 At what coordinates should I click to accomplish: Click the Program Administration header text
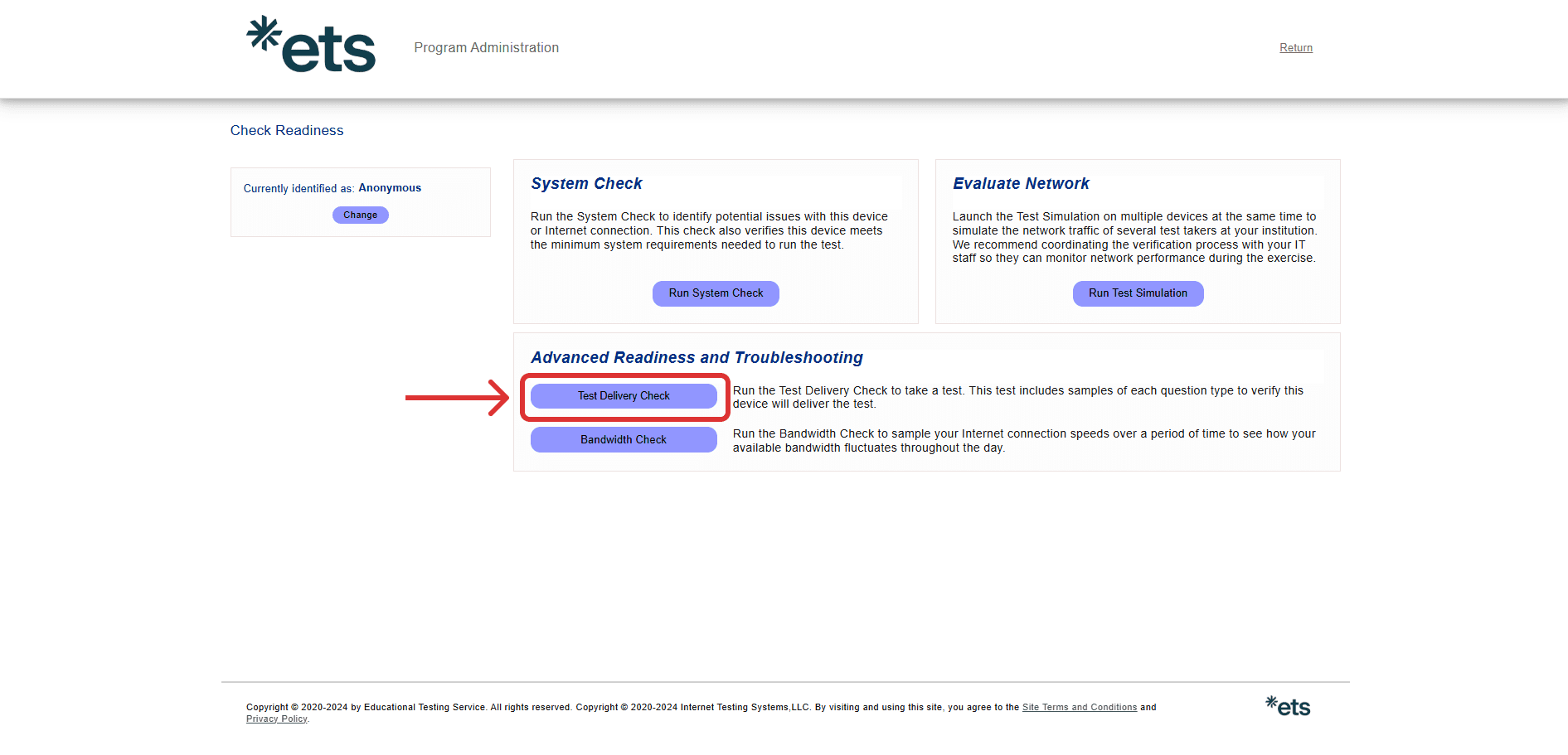coord(486,48)
